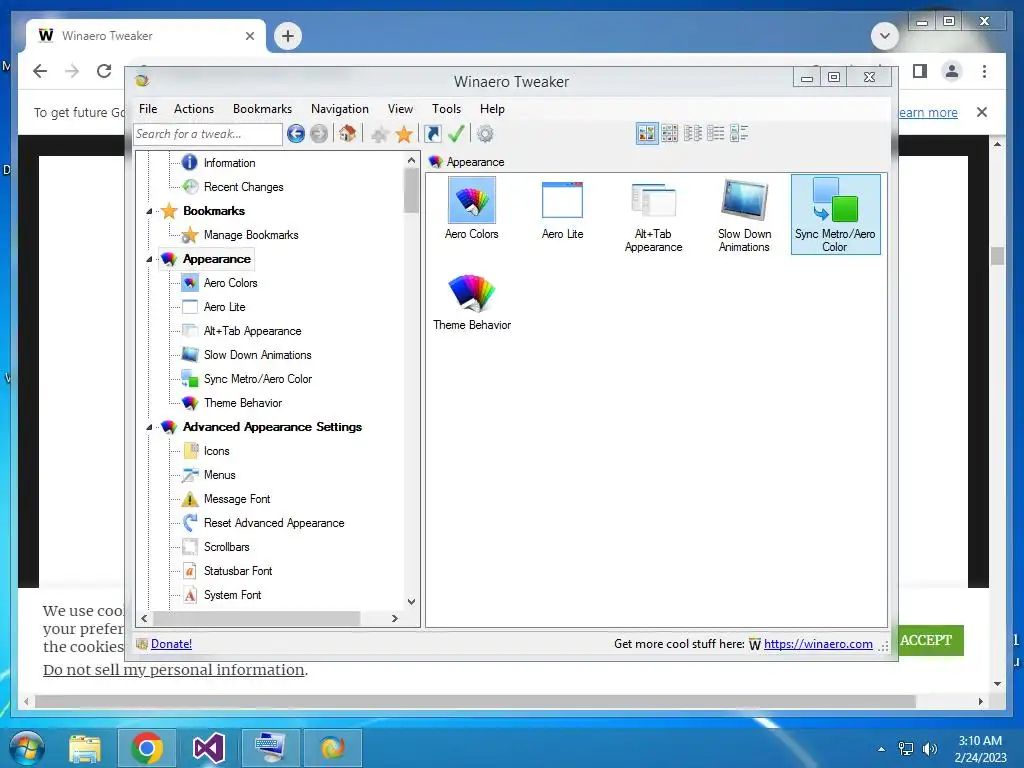1024x768 pixels.
Task: Open the File menu
Action: point(148,109)
